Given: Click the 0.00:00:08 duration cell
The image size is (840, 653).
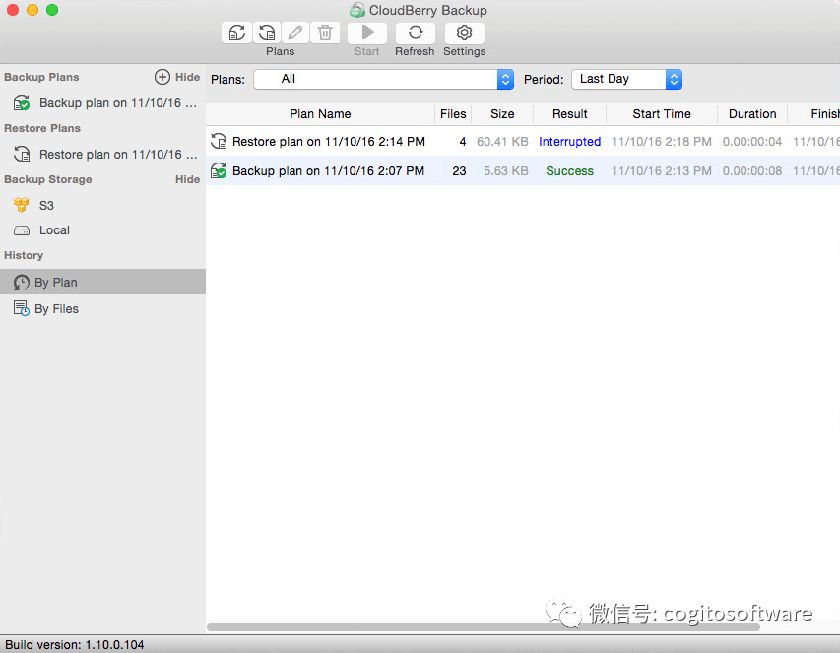Looking at the screenshot, I should coord(752,170).
